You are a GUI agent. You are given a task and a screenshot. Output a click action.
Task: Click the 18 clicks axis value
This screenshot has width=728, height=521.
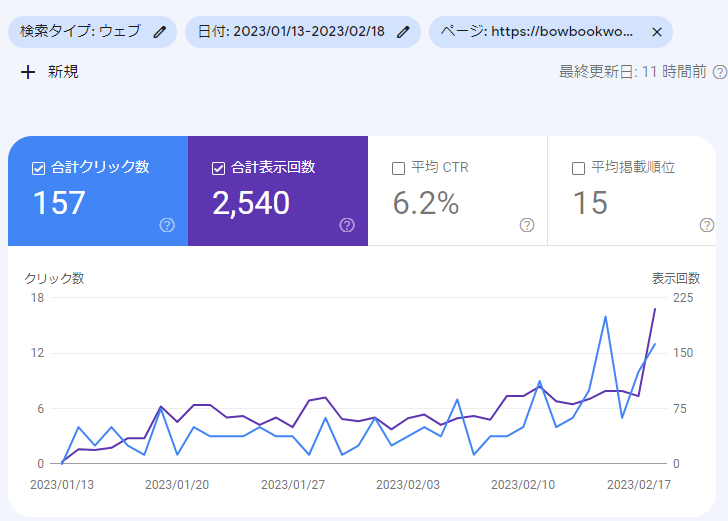[x=37, y=298]
